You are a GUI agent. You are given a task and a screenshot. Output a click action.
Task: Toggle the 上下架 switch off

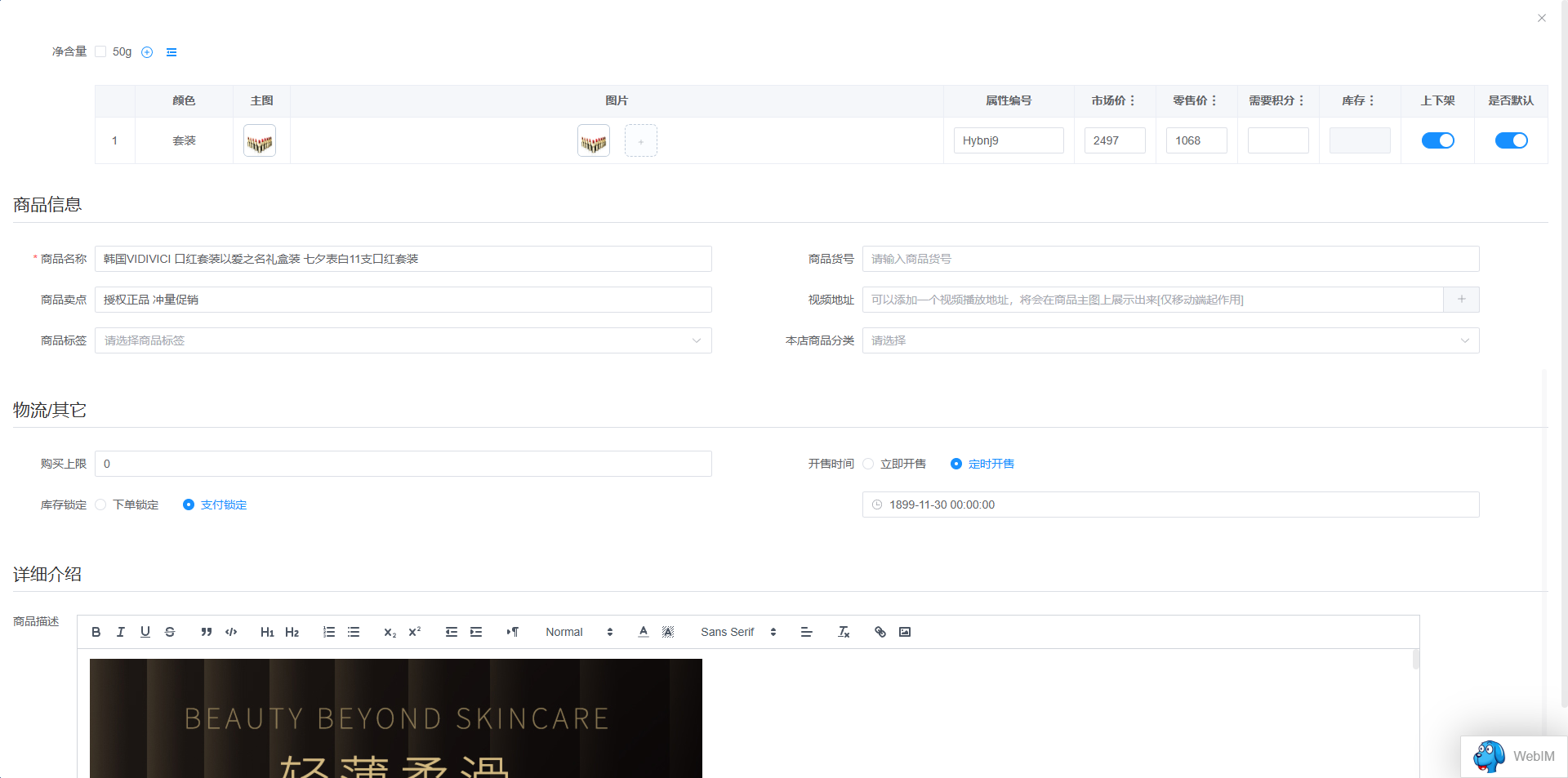point(1437,140)
